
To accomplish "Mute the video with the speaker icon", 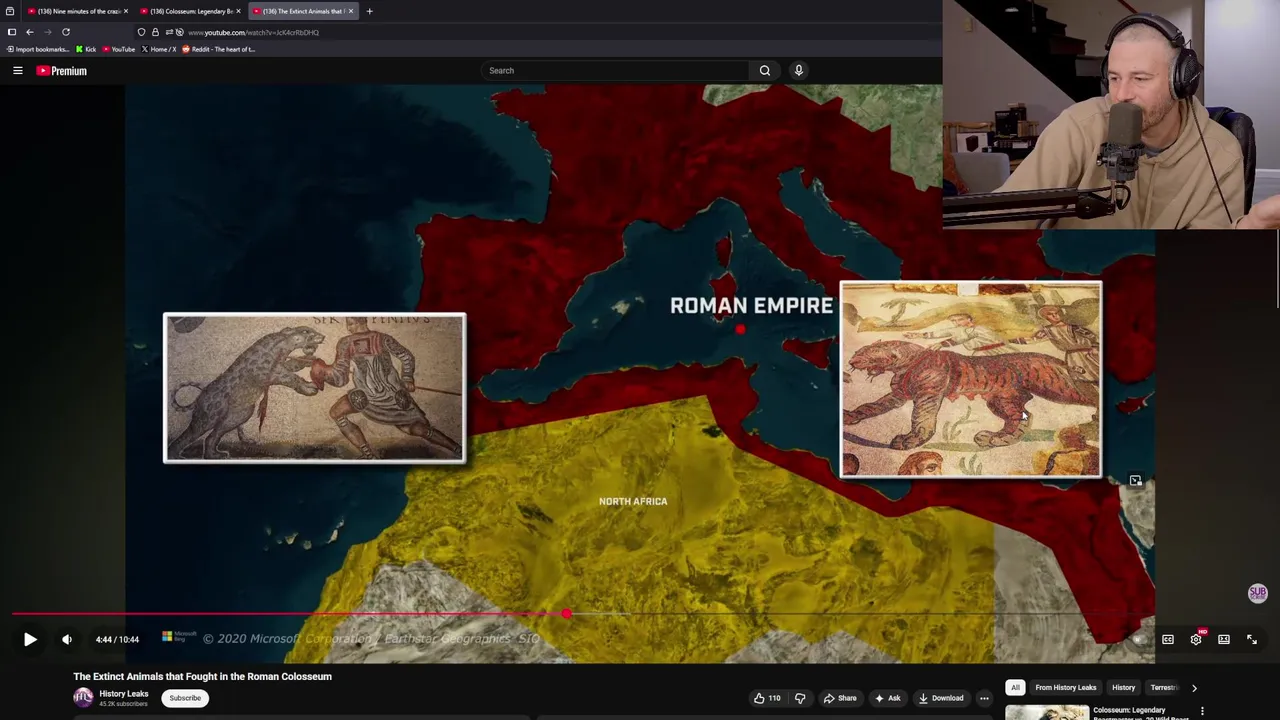I will 67,639.
